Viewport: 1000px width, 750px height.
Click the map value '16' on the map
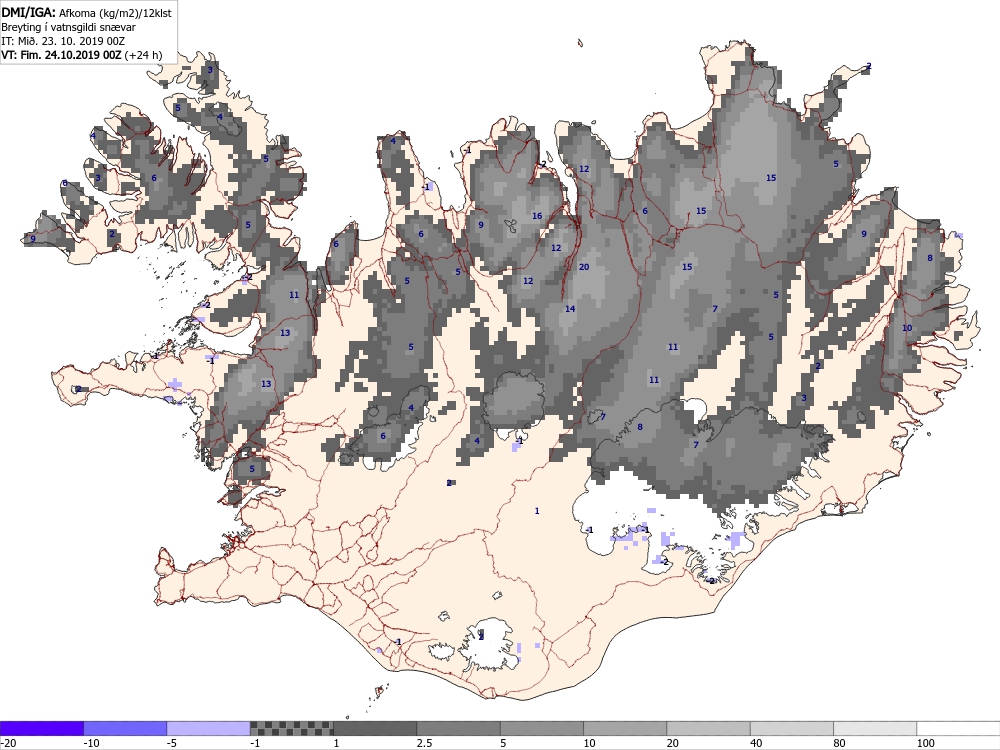pos(537,216)
